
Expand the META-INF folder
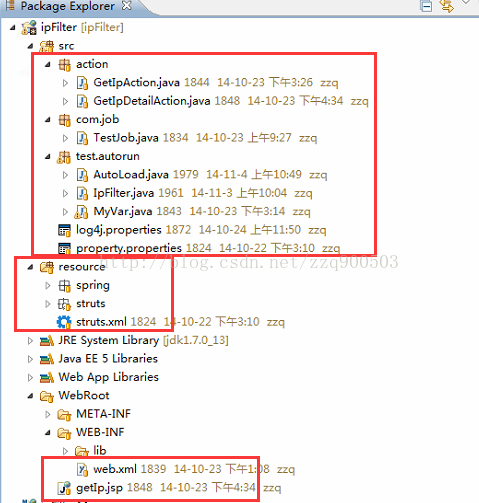tap(48, 414)
